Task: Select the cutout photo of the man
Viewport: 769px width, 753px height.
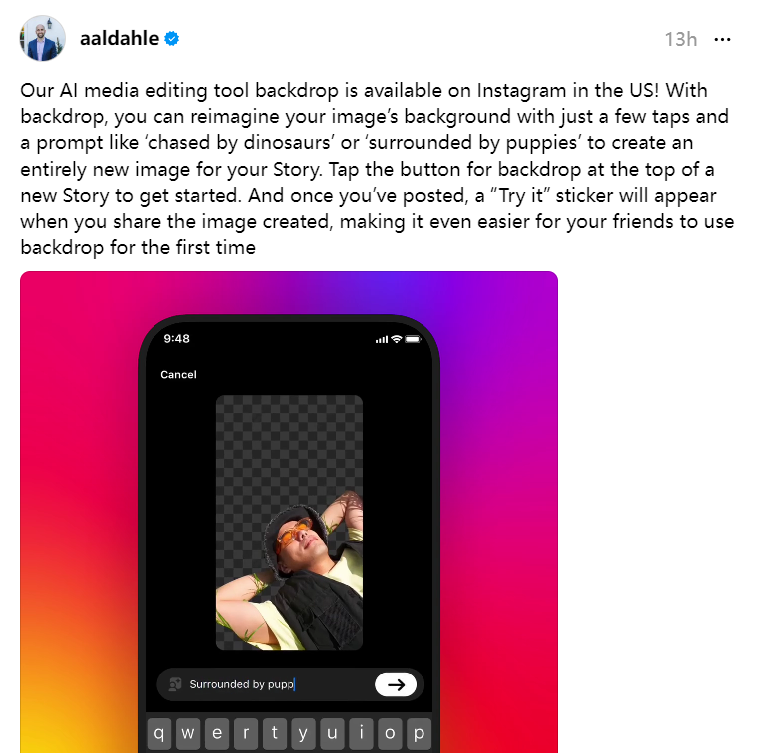Action: (289, 522)
